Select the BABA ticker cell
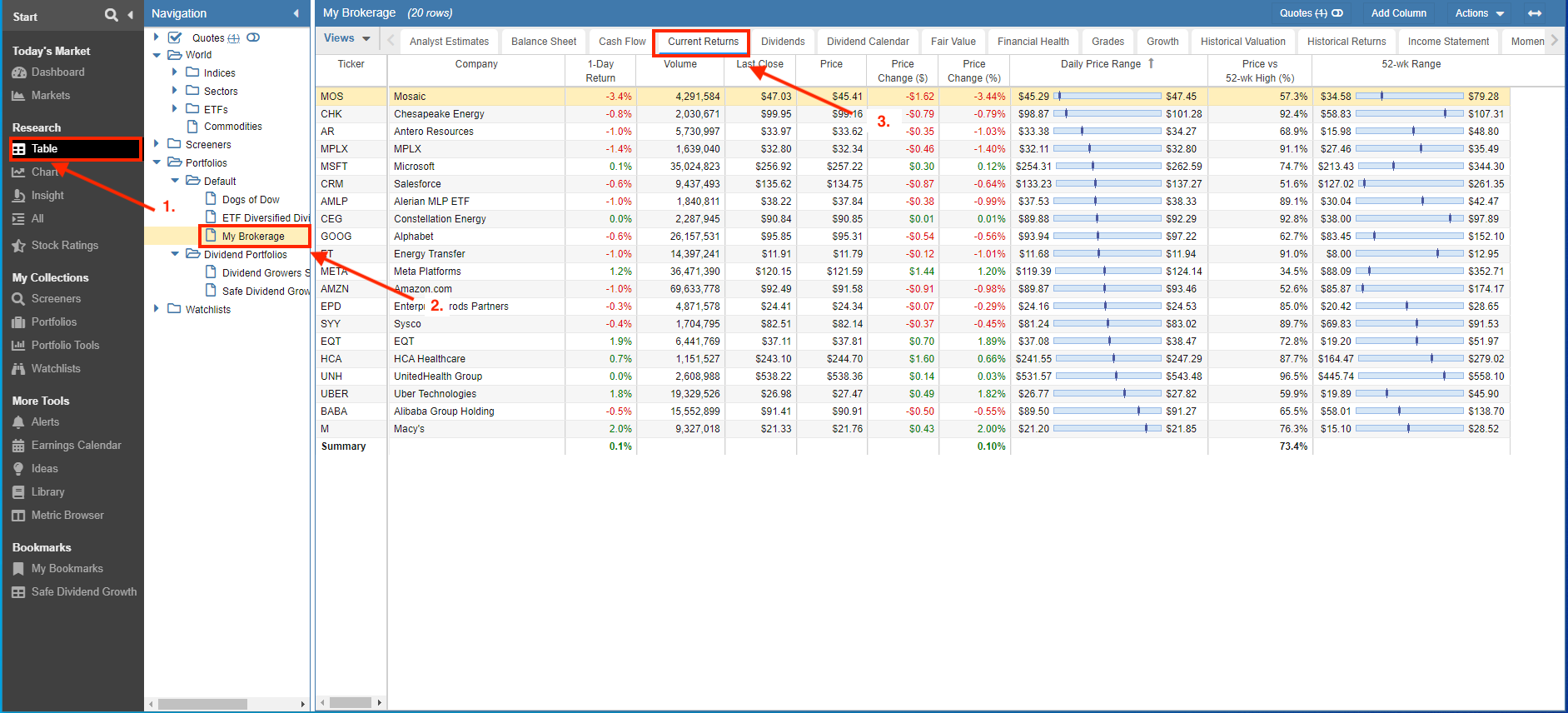Viewport: 1568px width, 713px height. tap(351, 411)
